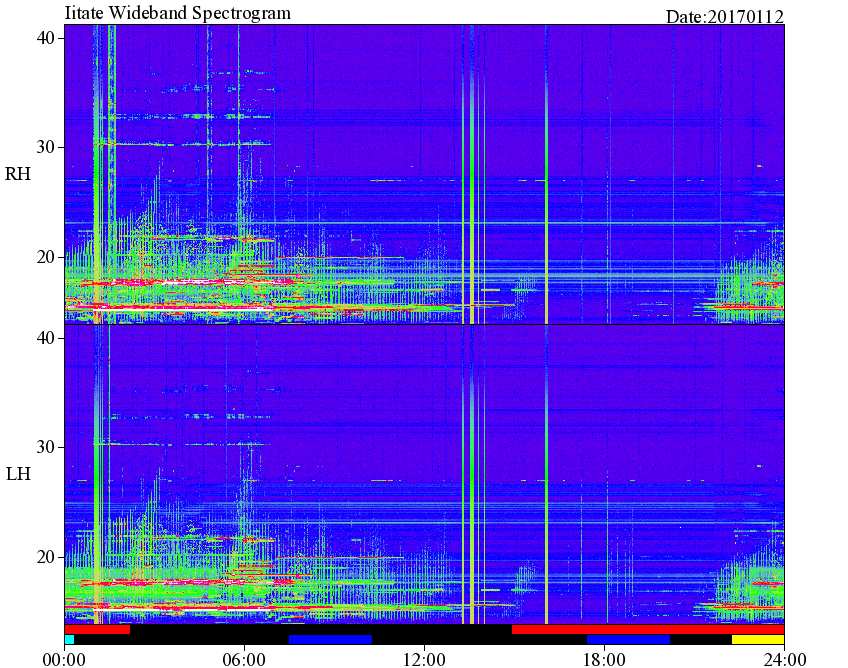Click the Iitate Wideband Spectrogram title
This screenshot has height=668, width=848.
click(x=177, y=12)
